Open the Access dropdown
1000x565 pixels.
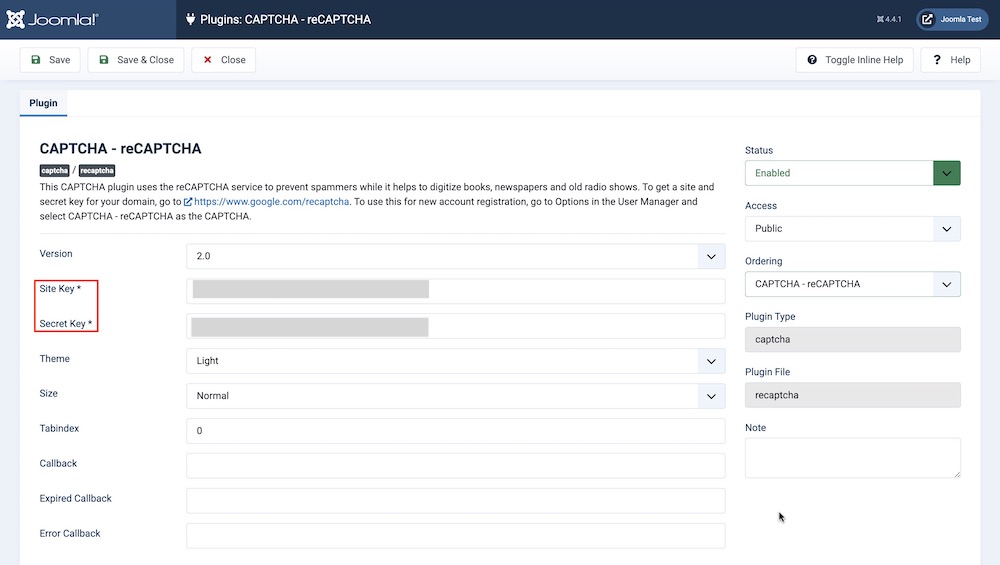(x=852, y=229)
